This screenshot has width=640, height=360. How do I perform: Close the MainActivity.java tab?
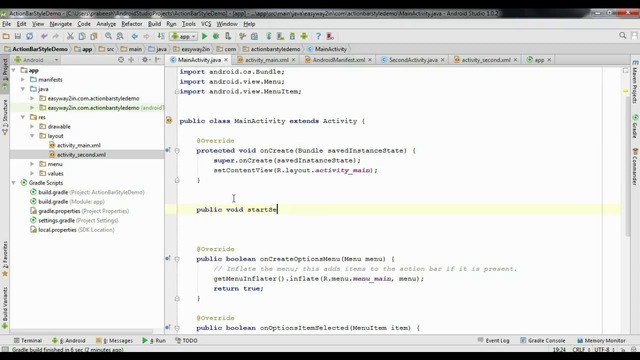[x=226, y=60]
